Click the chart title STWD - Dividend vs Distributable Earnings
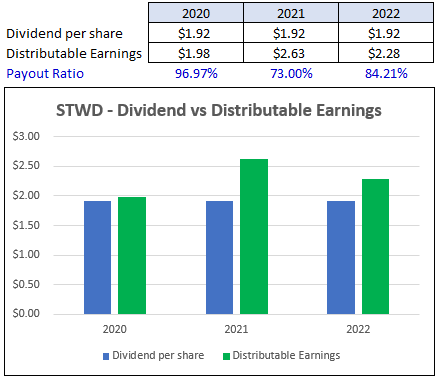 pyautogui.click(x=219, y=110)
